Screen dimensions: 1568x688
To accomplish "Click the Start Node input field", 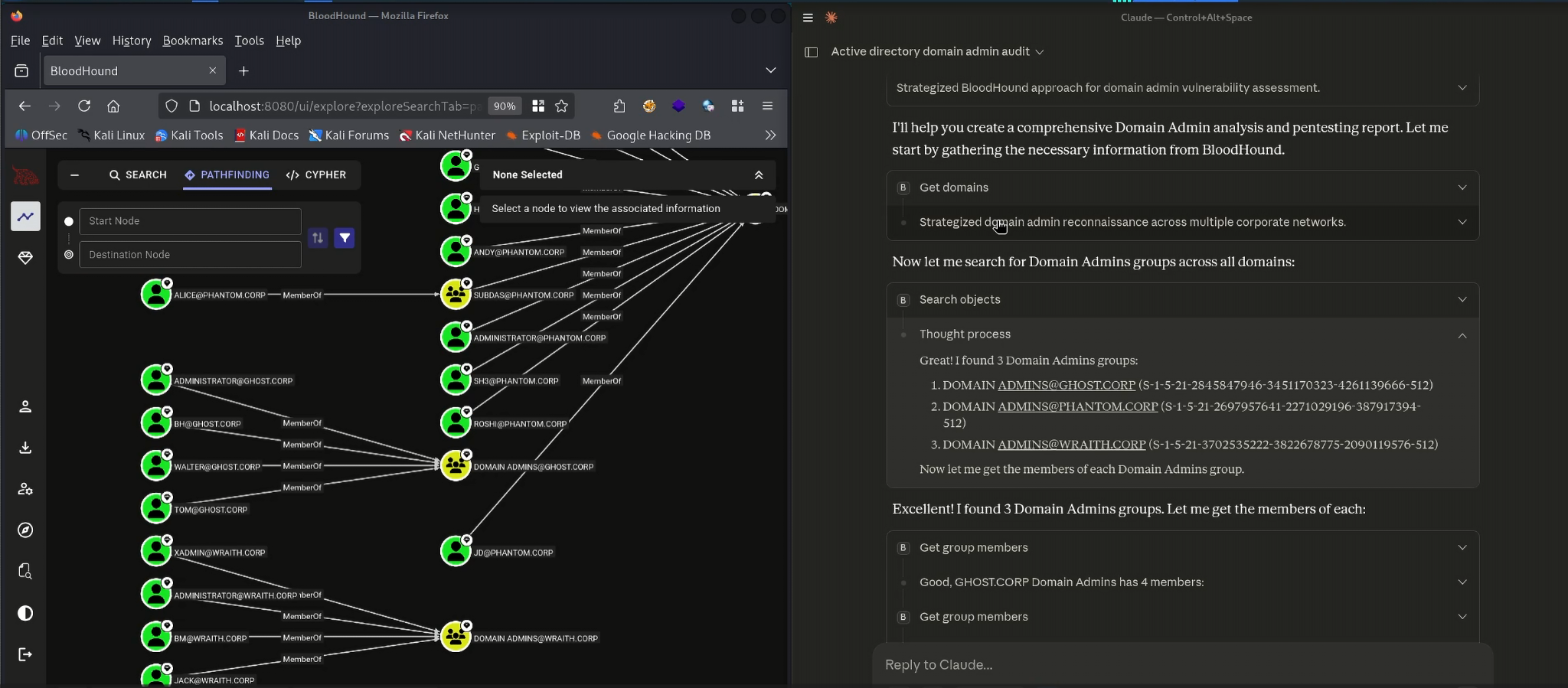I will (190, 221).
